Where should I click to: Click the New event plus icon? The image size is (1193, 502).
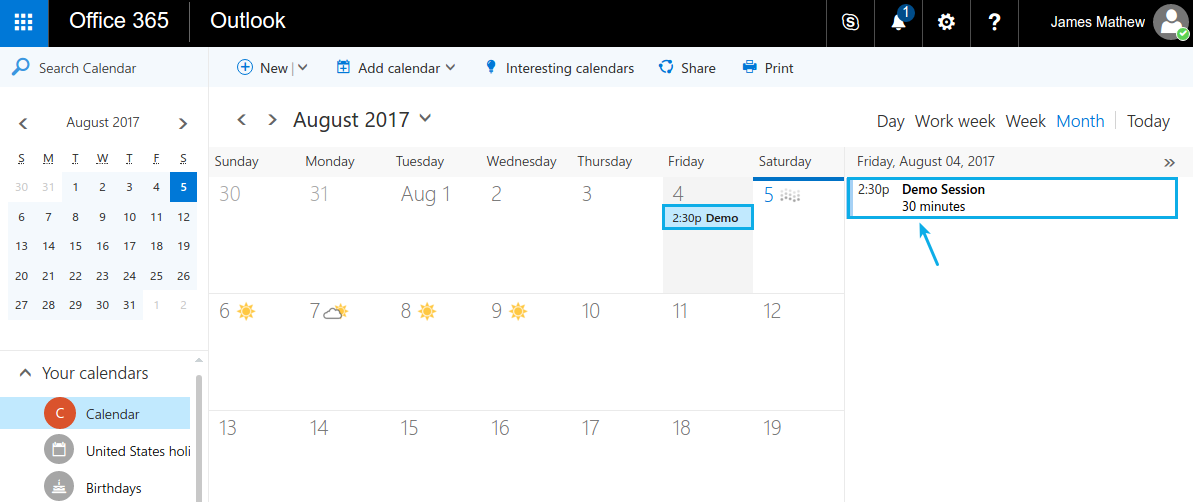click(x=245, y=68)
